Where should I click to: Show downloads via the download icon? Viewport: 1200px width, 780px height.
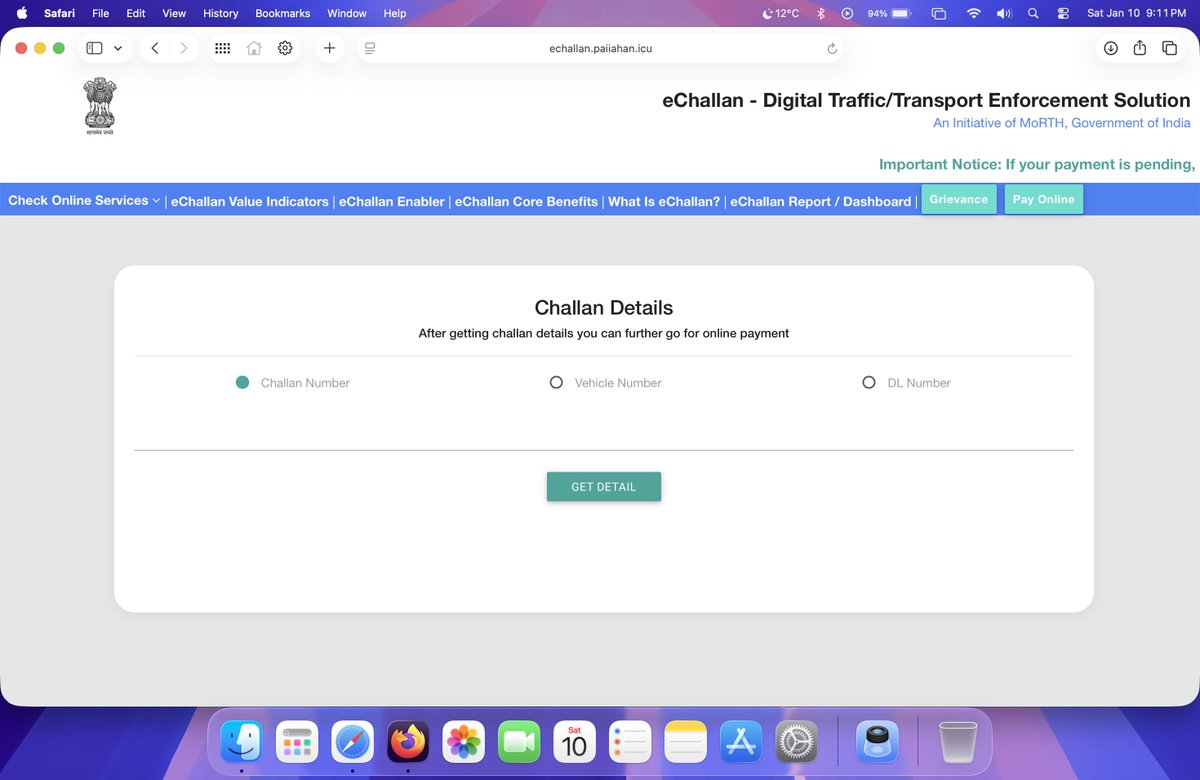(x=1111, y=48)
